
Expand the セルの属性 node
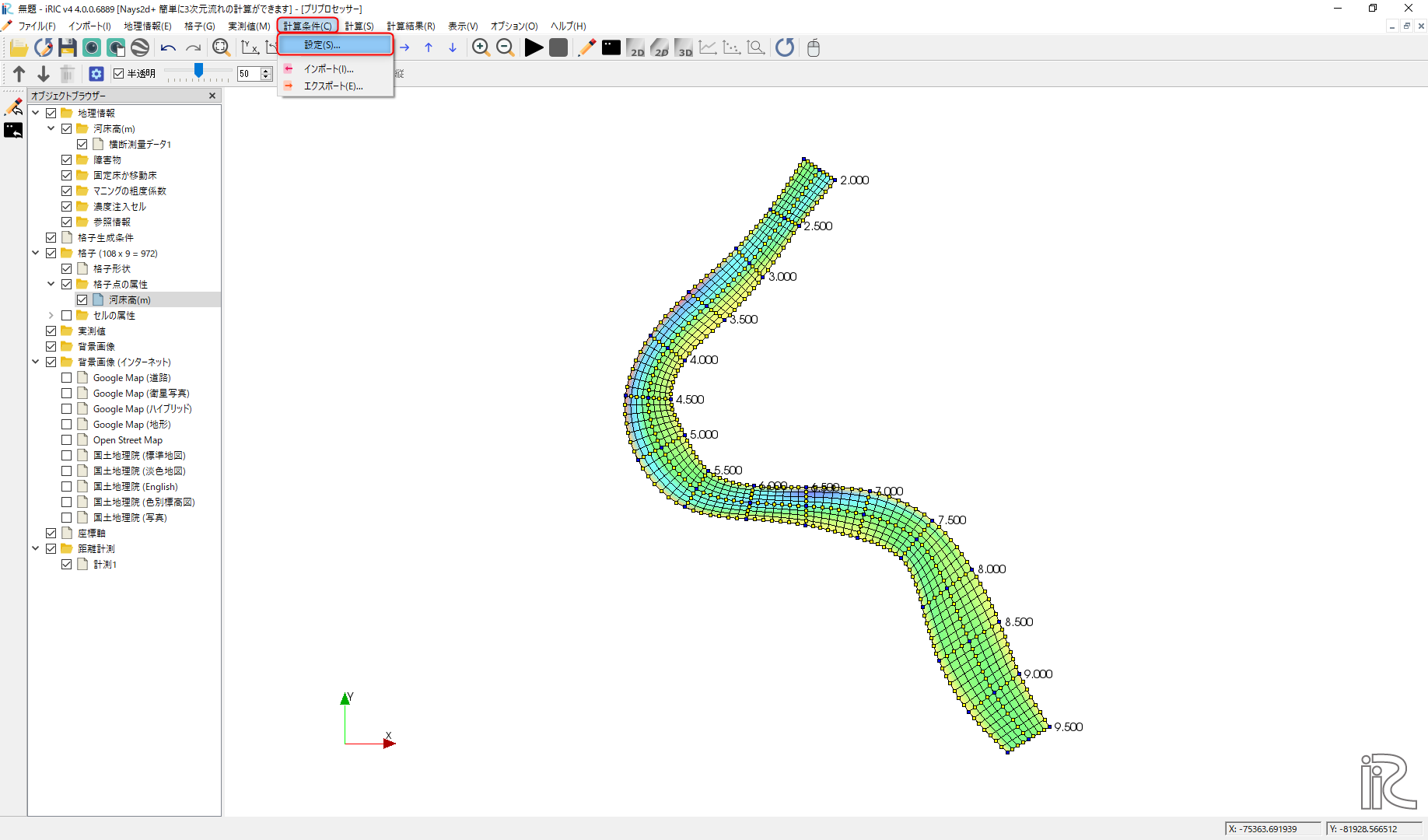point(51,315)
